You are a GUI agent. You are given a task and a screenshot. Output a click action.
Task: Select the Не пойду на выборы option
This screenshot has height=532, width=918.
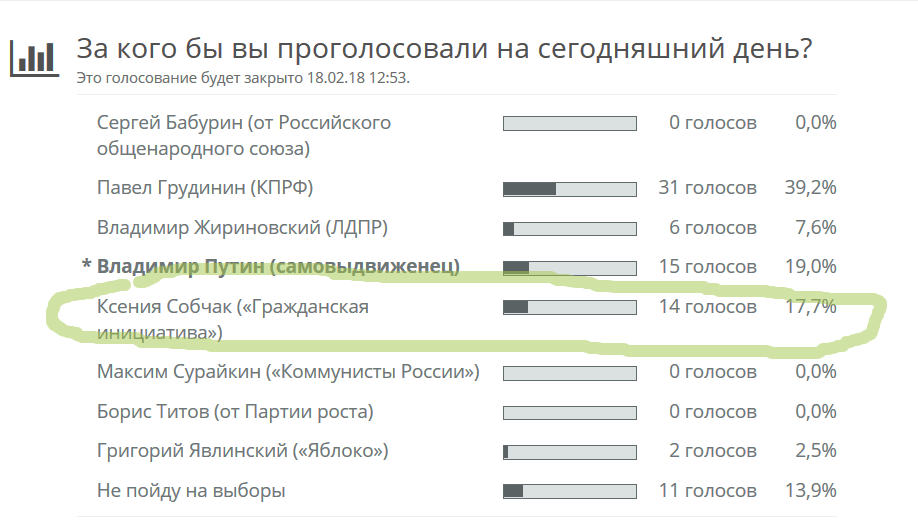click(191, 491)
